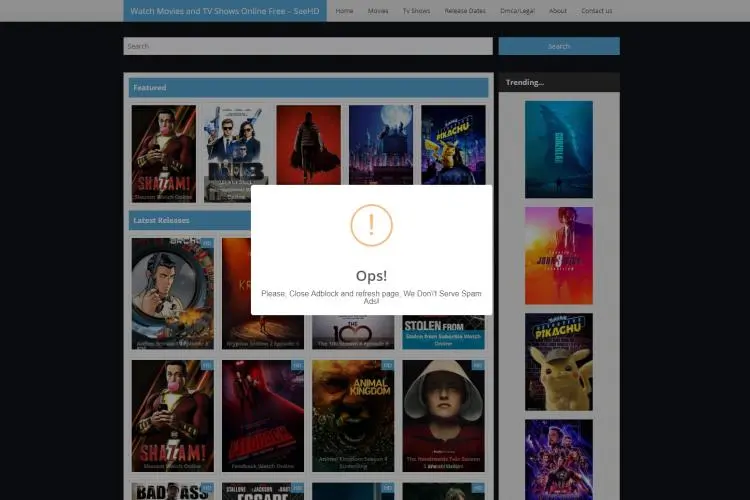The image size is (750, 500).
Task: Click the Close Adblock message text
Action: [372, 297]
